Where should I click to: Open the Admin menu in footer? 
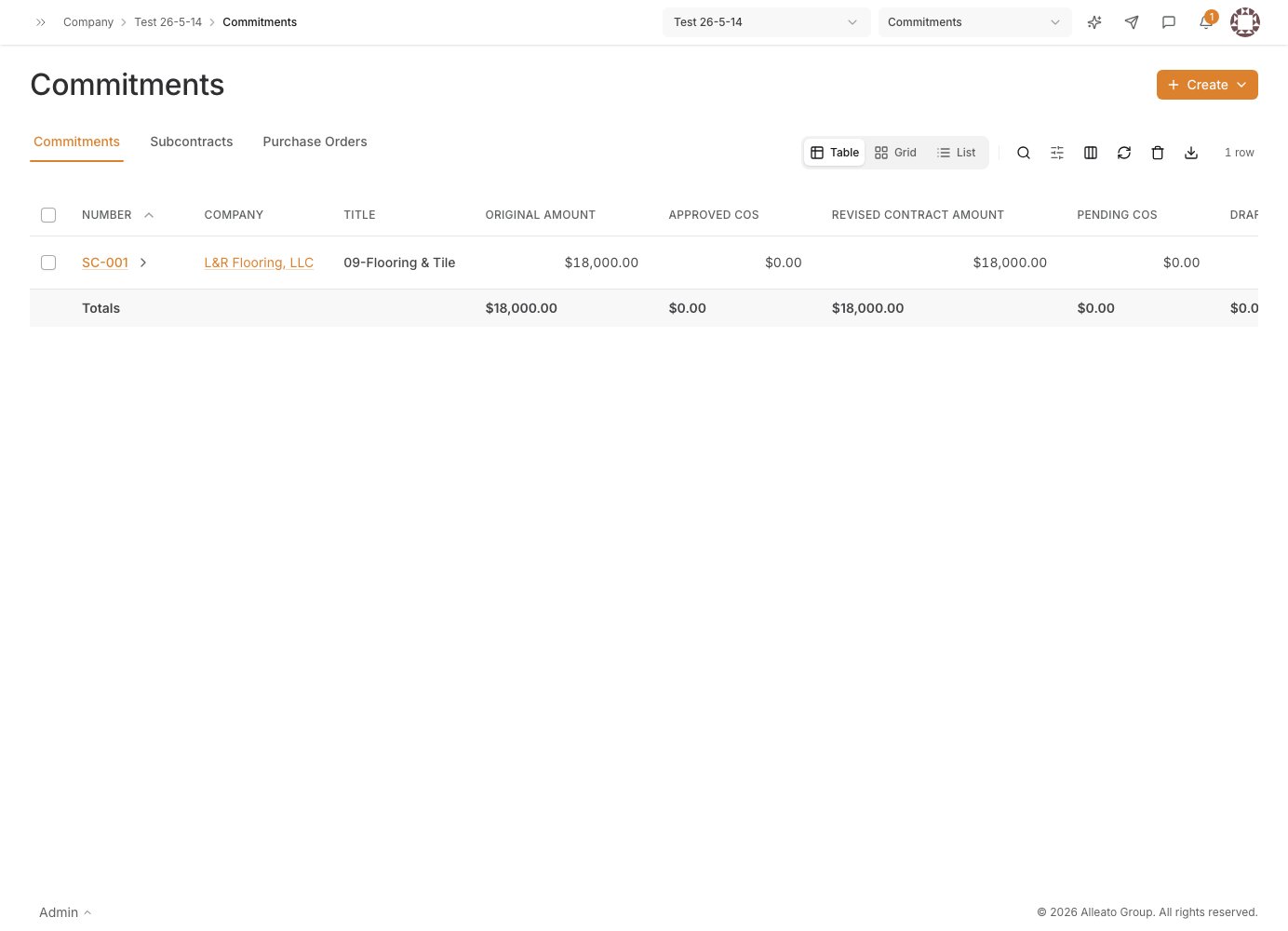[x=65, y=912]
